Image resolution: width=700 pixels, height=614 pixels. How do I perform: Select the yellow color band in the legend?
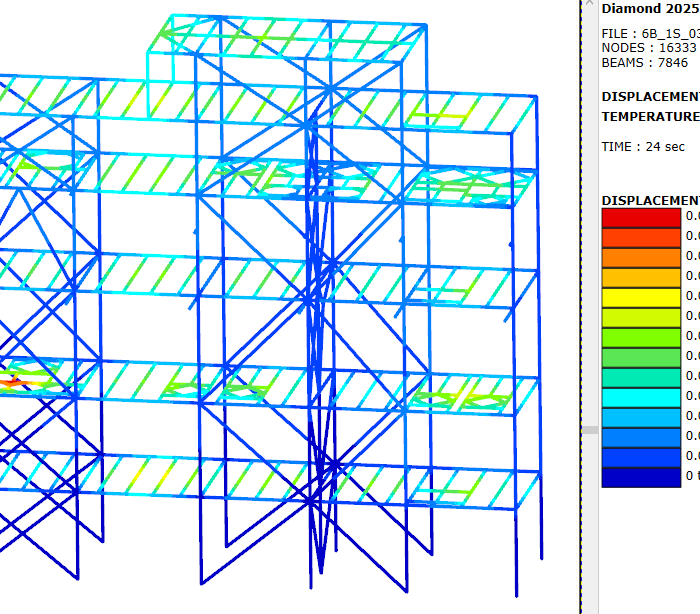point(640,297)
